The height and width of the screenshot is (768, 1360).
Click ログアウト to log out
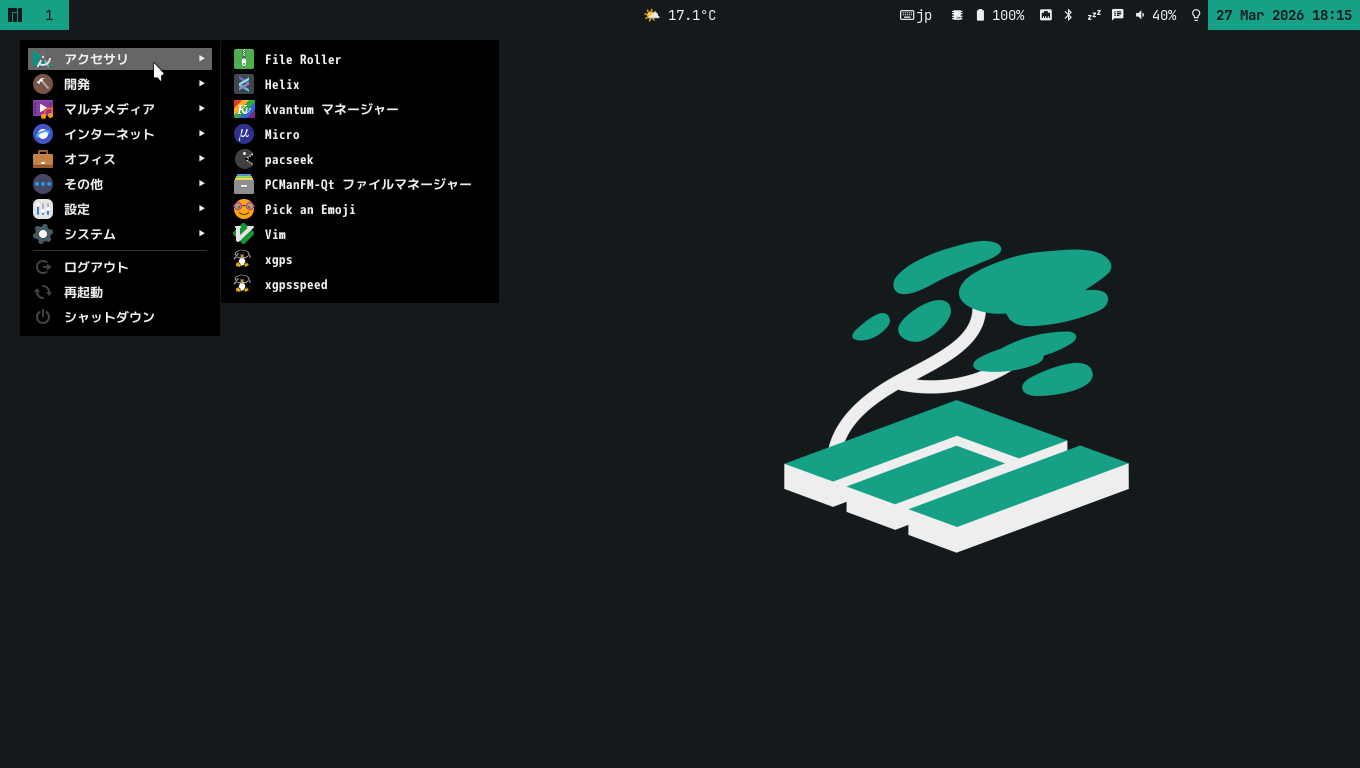(x=96, y=267)
